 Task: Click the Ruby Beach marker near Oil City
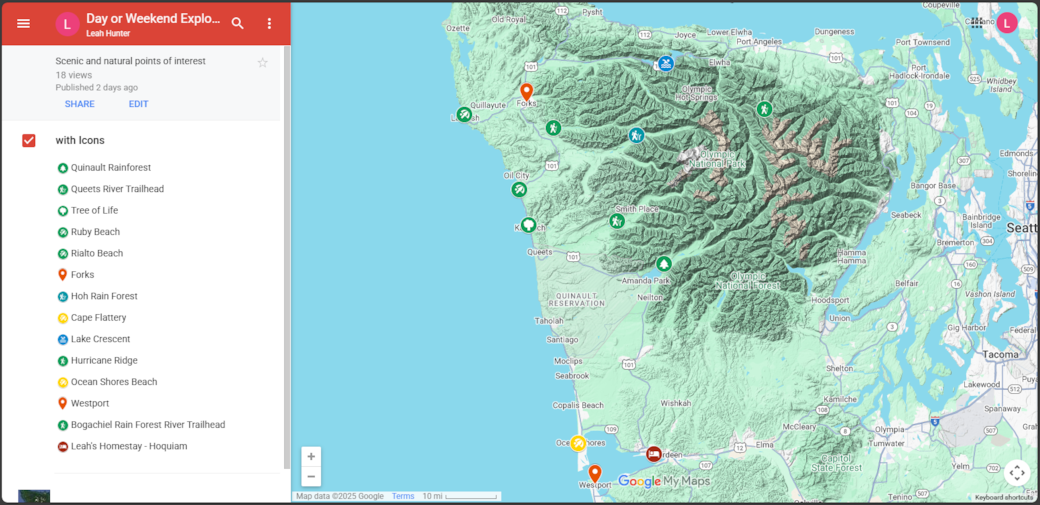519,190
